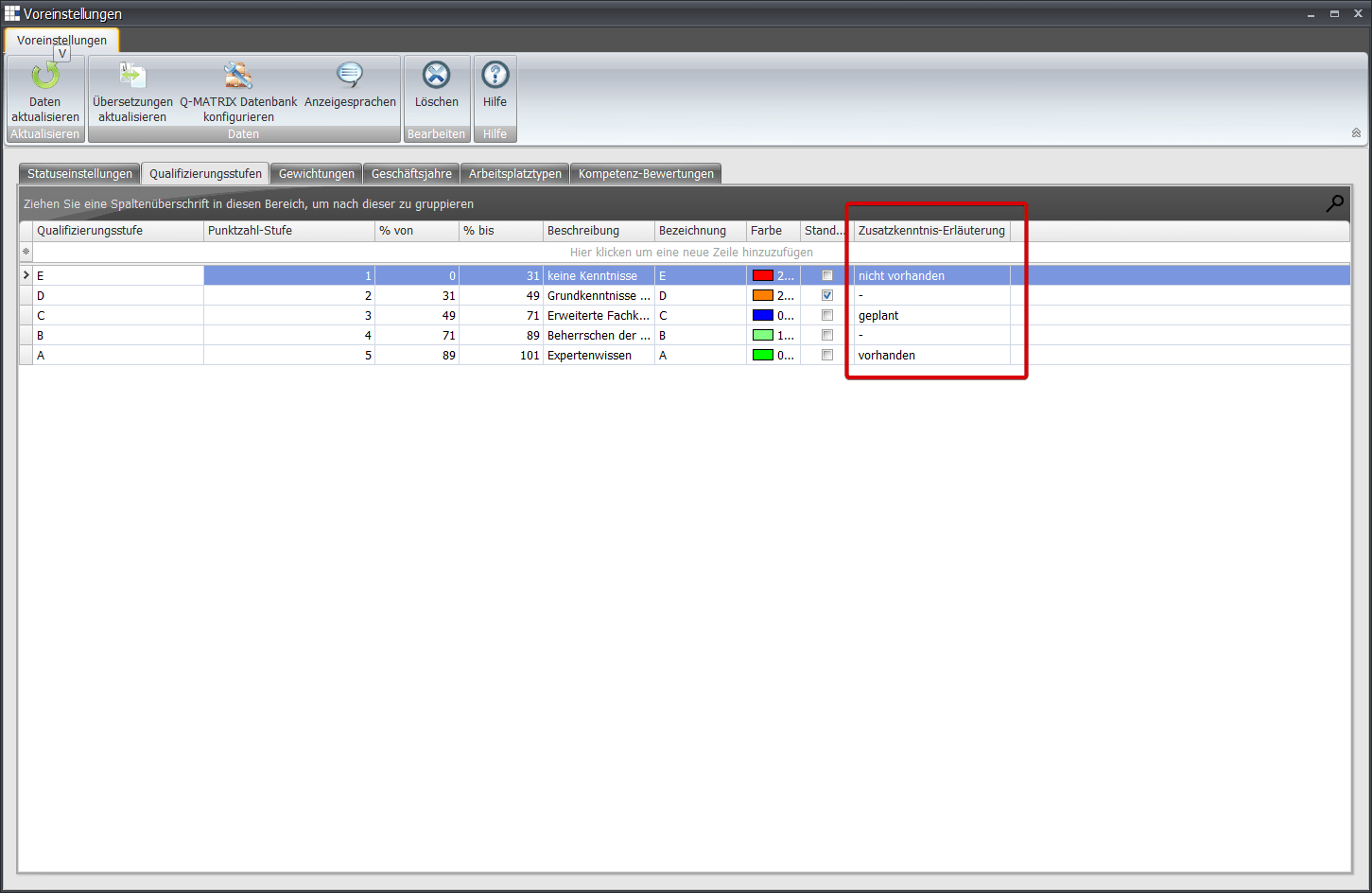Click the Daten aktualisieren refresh icon

pyautogui.click(x=44, y=77)
